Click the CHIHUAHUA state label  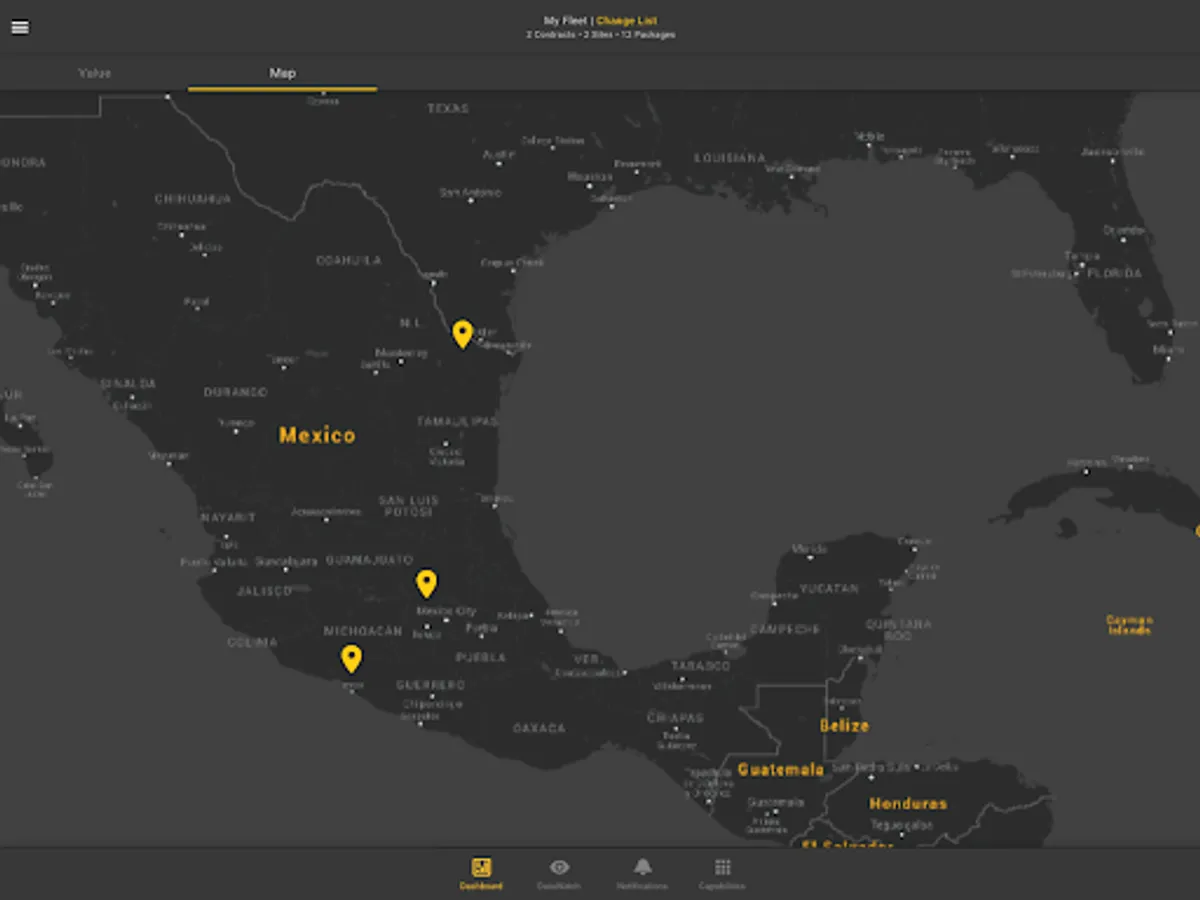[x=192, y=199]
